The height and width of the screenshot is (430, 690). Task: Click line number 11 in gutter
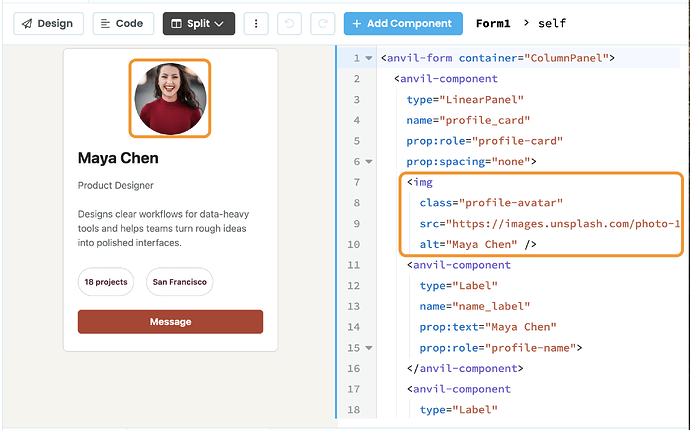(354, 265)
